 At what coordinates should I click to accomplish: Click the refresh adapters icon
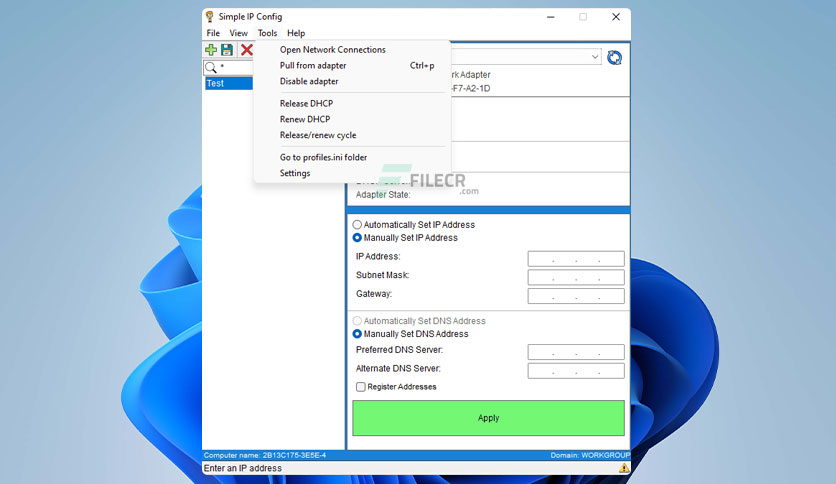click(x=615, y=57)
